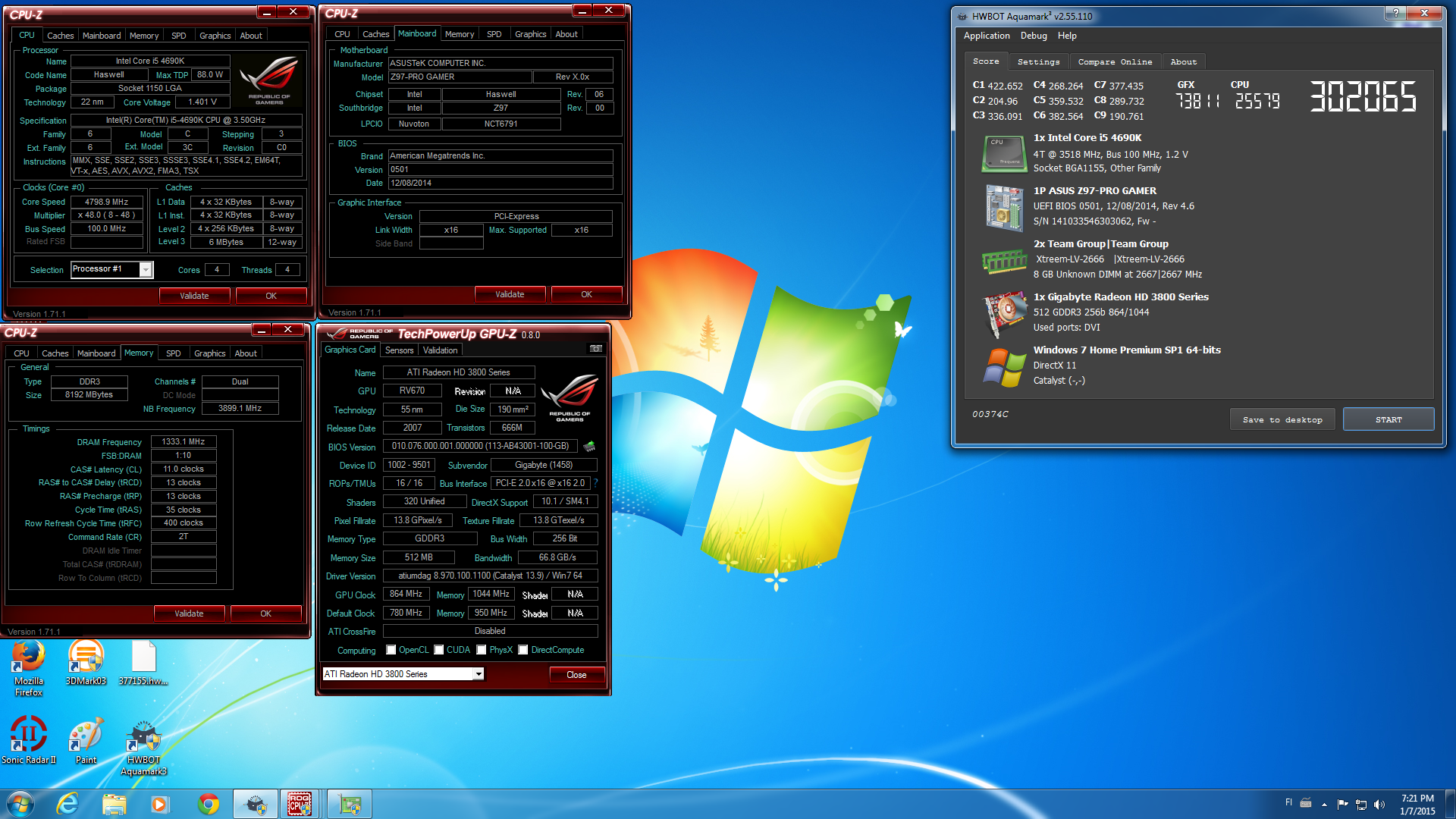Take a GPU-Z screenshot with camera icon
Viewport: 1456px width, 819px height.
point(596,349)
